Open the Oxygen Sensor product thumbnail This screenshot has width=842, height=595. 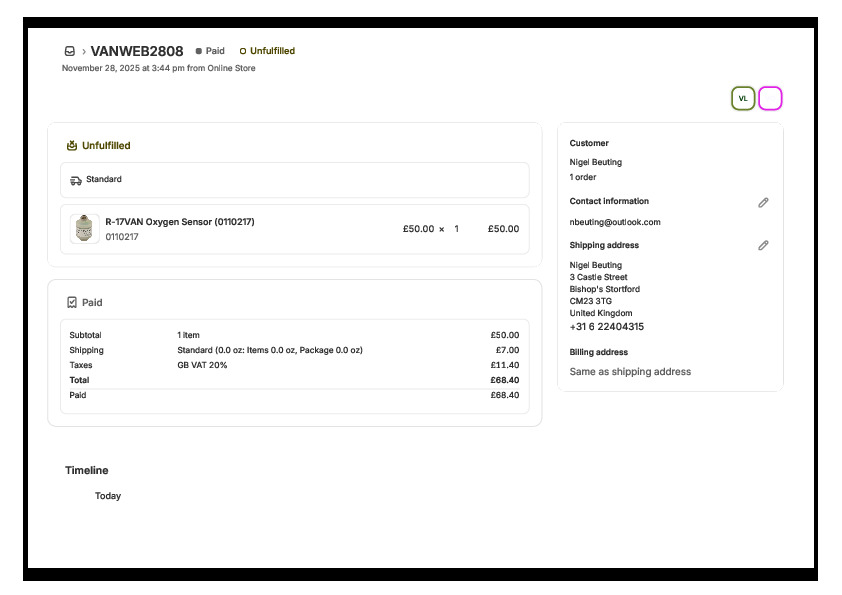tap(85, 229)
